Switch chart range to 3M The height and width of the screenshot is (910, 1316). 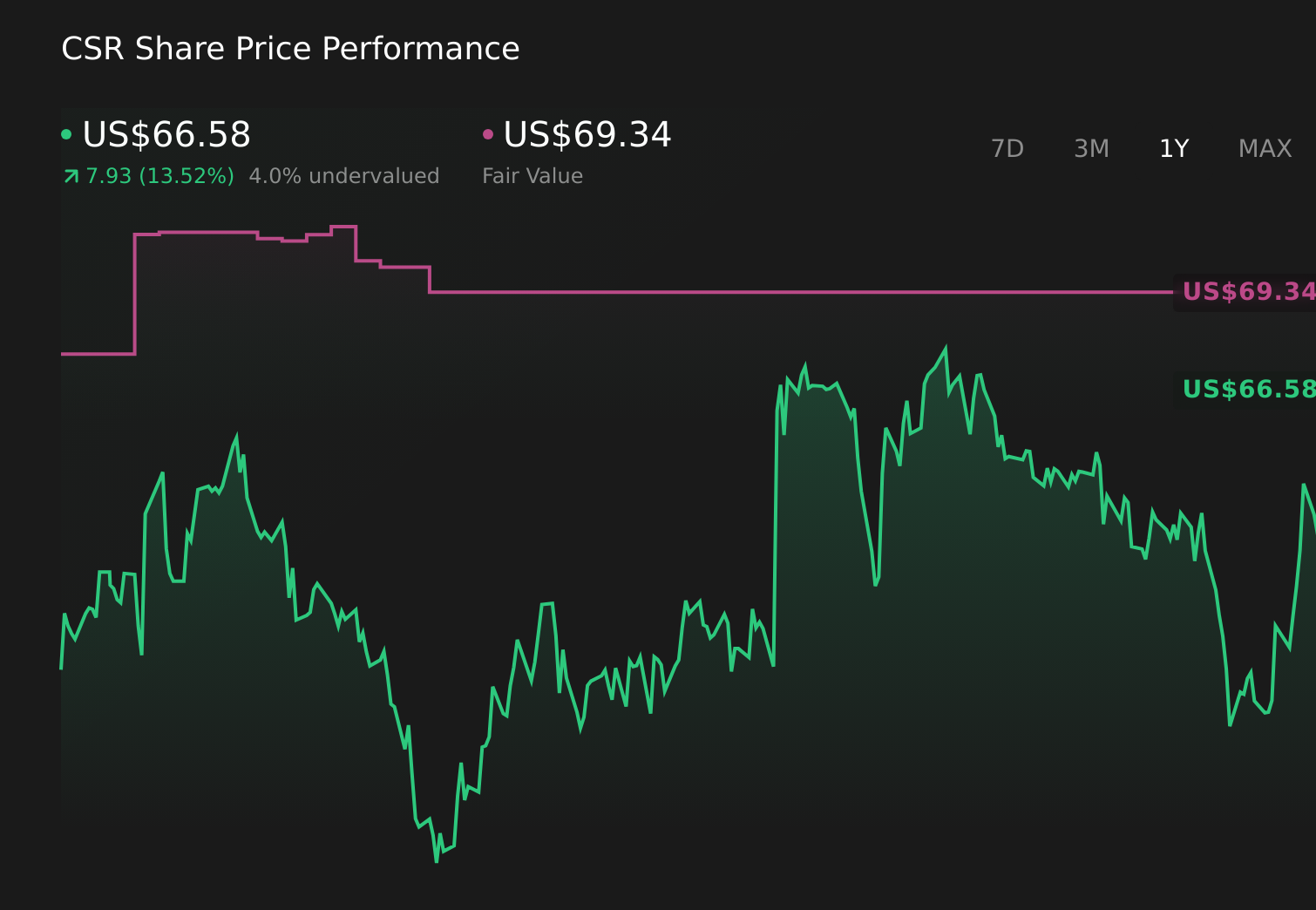1091,148
